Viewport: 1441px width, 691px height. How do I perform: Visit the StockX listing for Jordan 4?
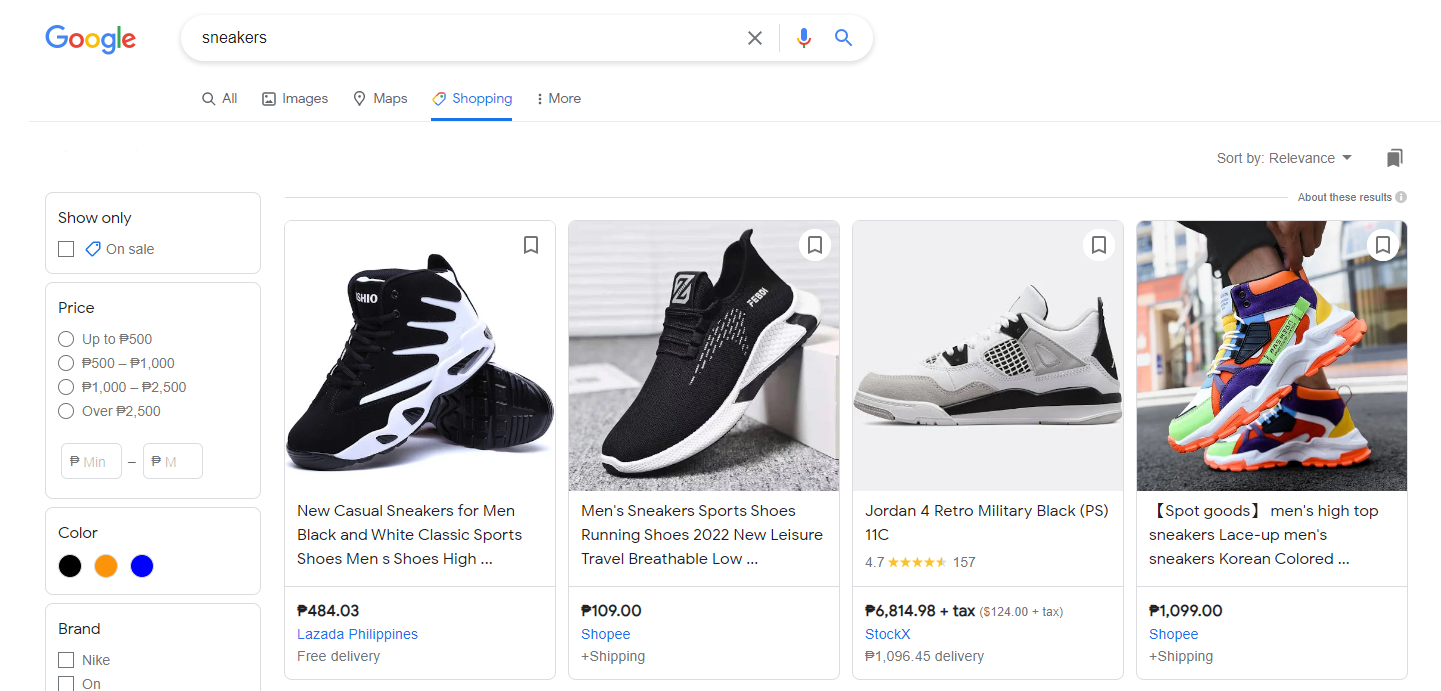coord(887,633)
